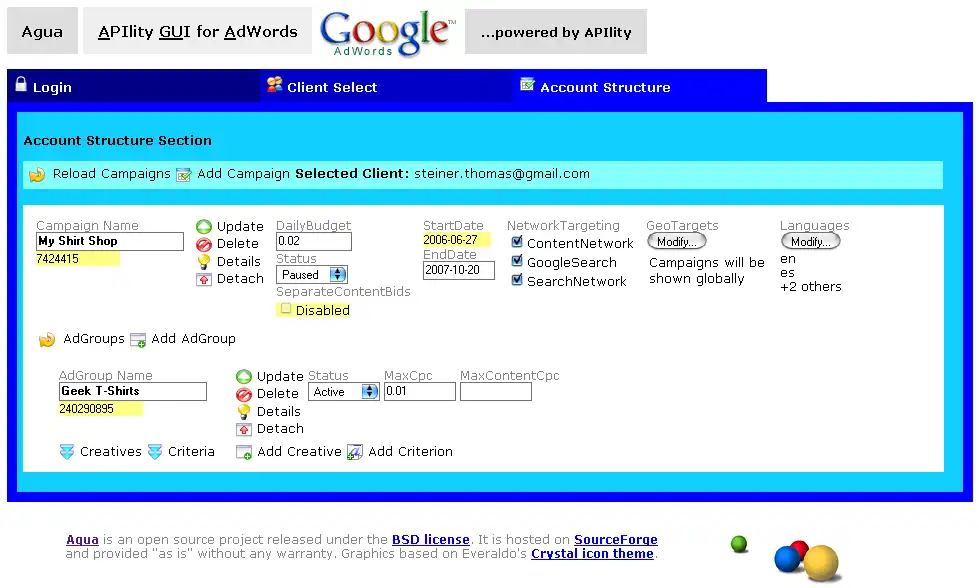This screenshot has width=979, height=588.
Task: Focus the EndDate field showing 2007-10-20
Action: pos(459,270)
